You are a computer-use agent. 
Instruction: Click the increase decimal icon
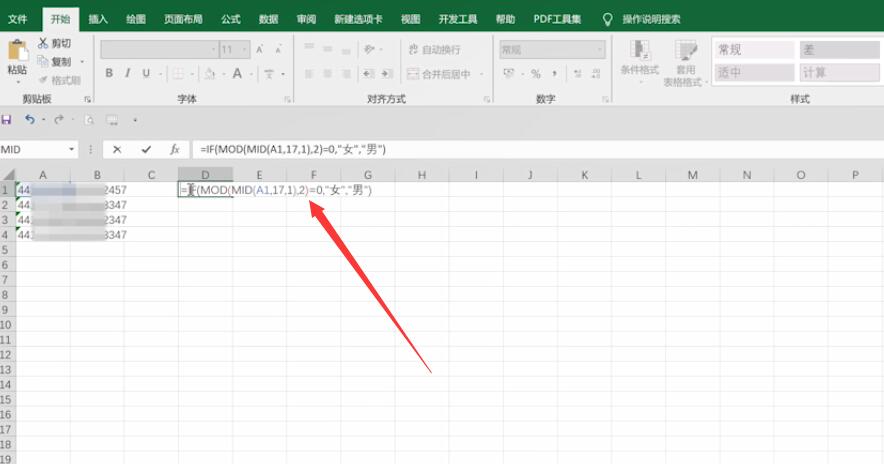(577, 73)
